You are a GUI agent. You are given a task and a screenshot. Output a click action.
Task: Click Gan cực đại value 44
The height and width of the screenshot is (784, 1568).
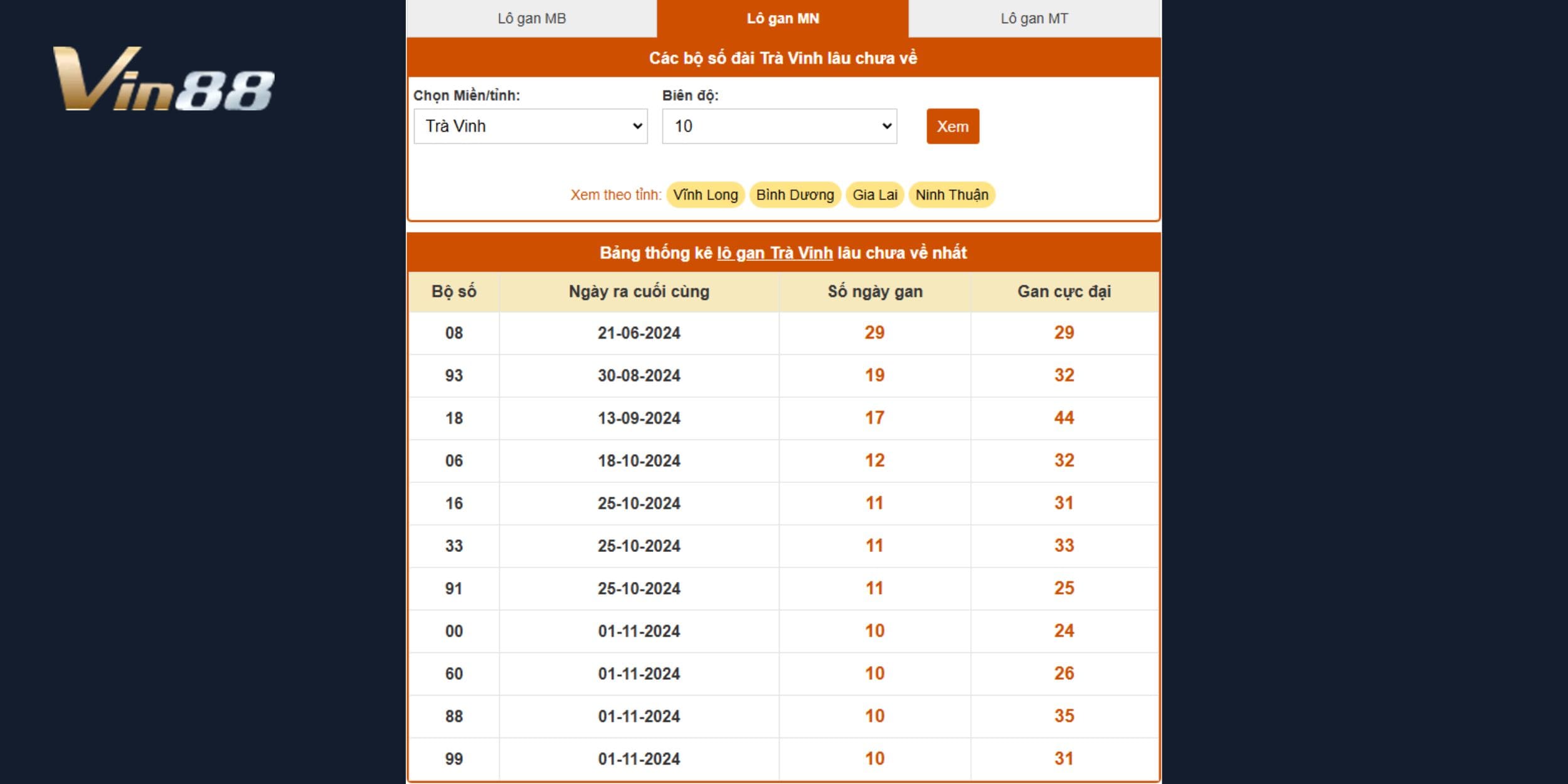pos(1064,418)
